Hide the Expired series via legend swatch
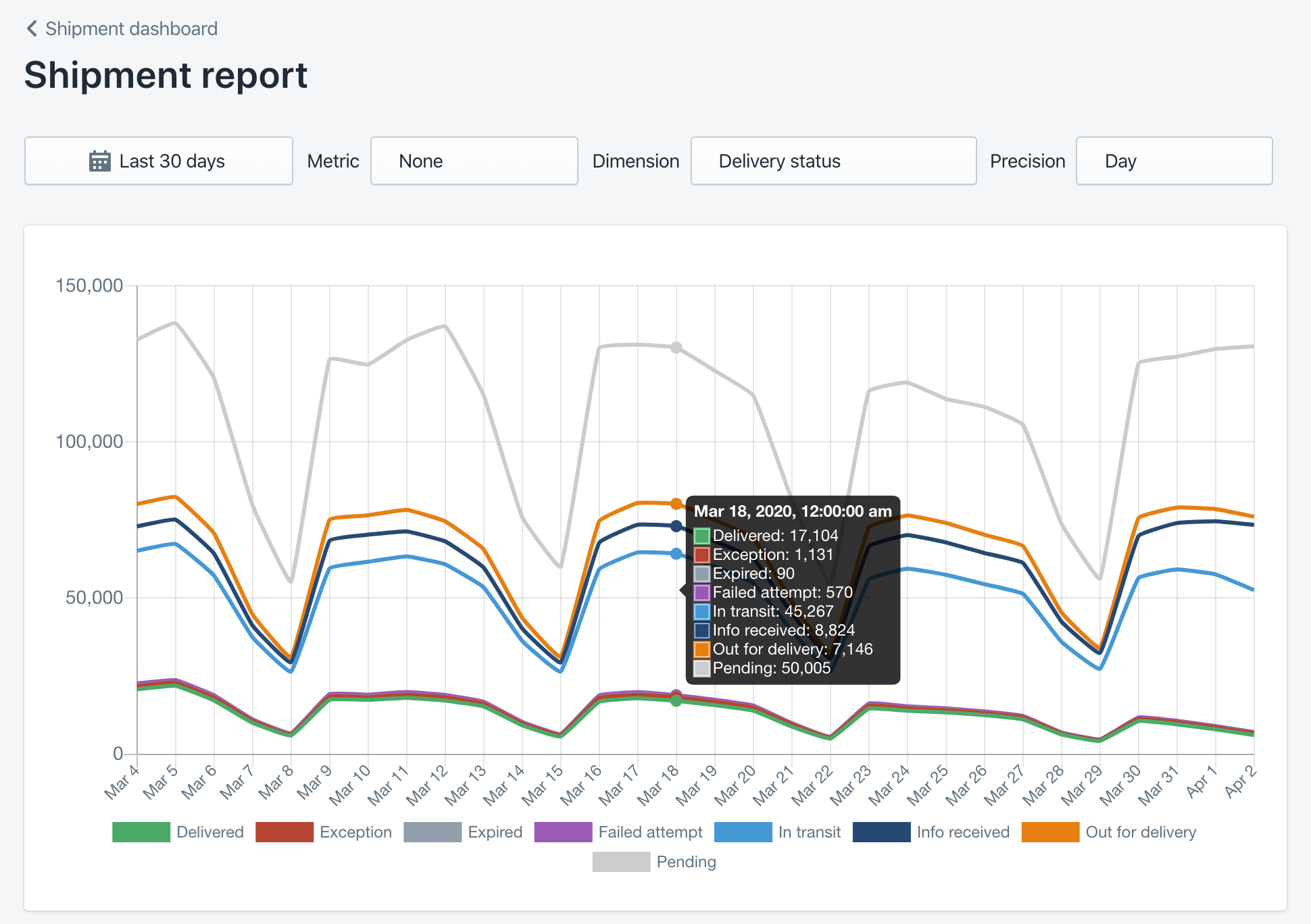The height and width of the screenshot is (924, 1311). coord(432,832)
